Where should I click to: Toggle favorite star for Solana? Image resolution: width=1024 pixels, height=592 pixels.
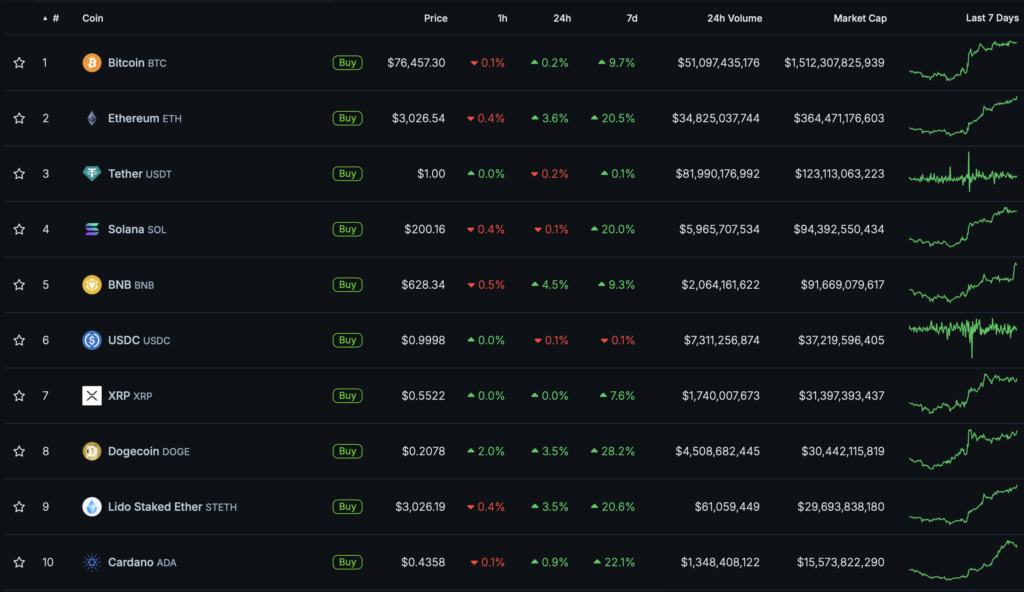point(19,229)
